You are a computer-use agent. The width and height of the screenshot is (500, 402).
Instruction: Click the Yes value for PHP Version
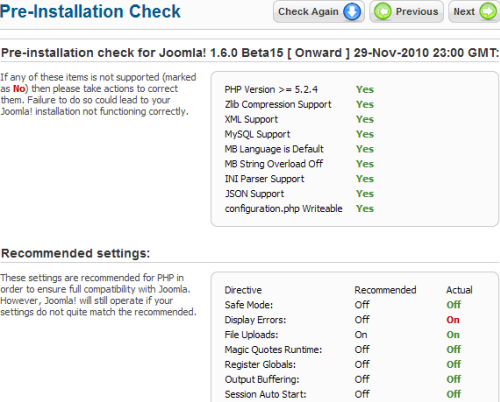[x=365, y=89]
